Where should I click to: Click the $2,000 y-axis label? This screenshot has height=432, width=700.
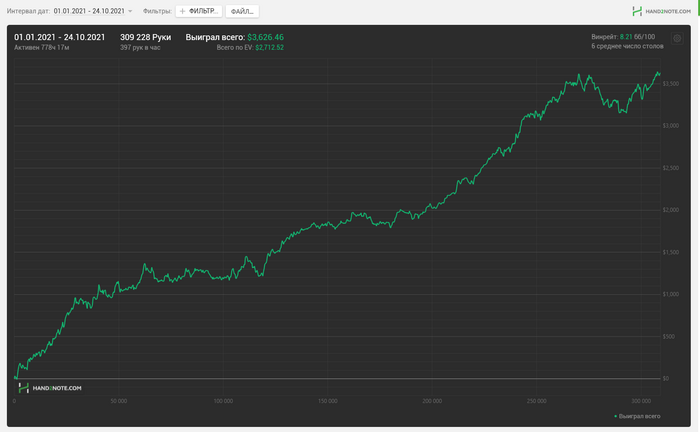point(671,210)
